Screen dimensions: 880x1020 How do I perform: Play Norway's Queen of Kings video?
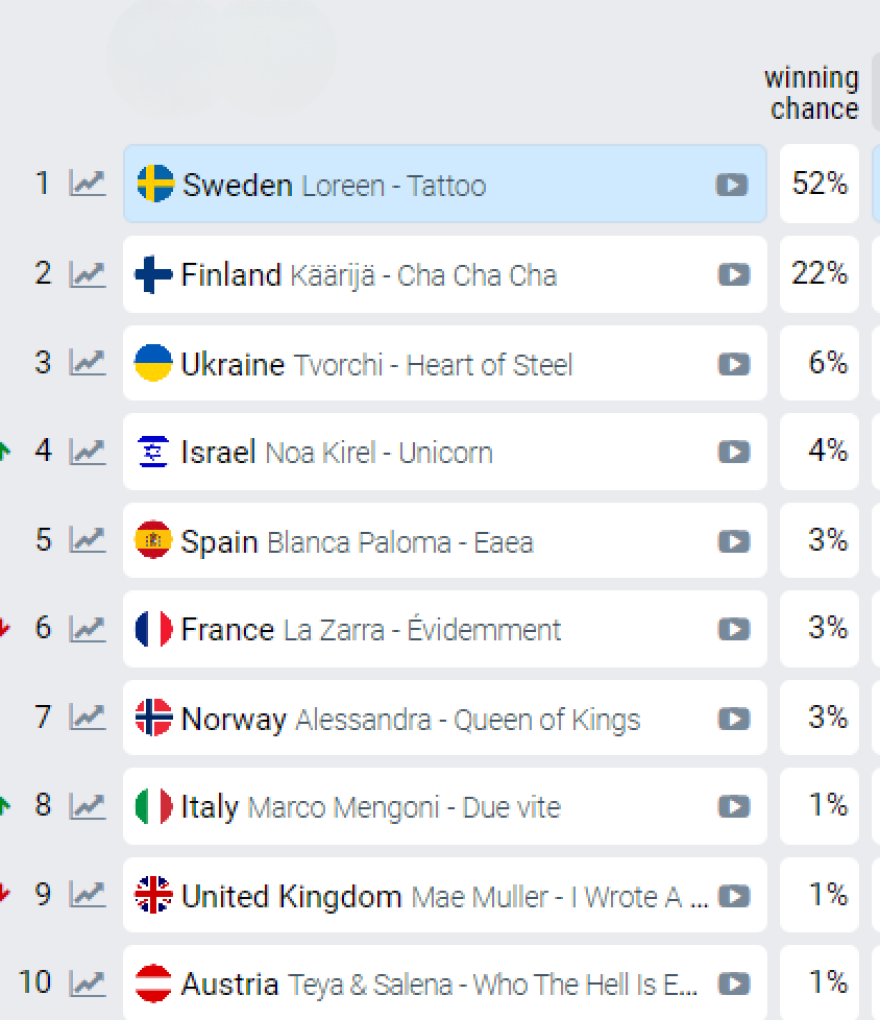tap(733, 719)
